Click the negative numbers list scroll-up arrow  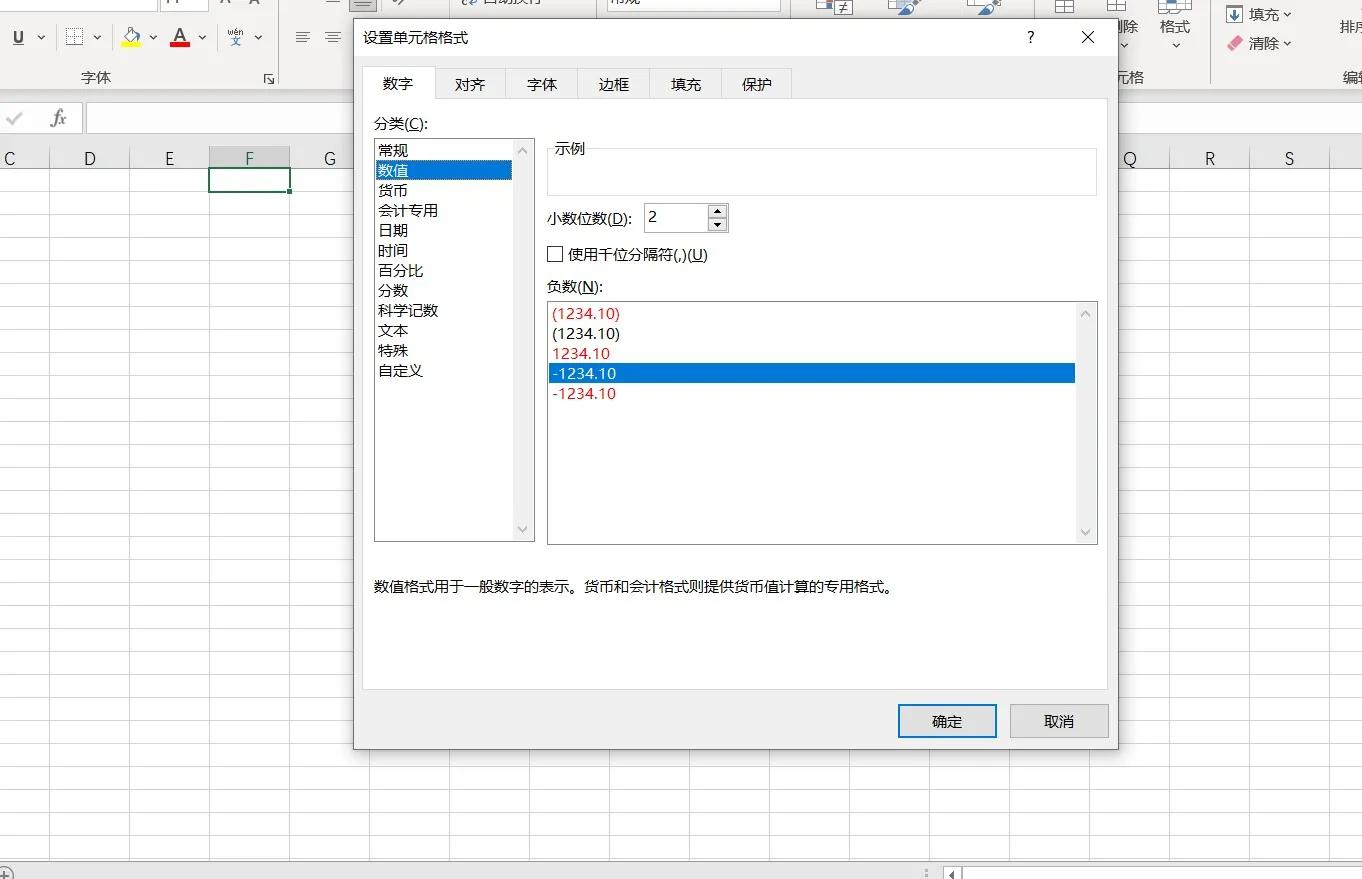tap(1086, 313)
